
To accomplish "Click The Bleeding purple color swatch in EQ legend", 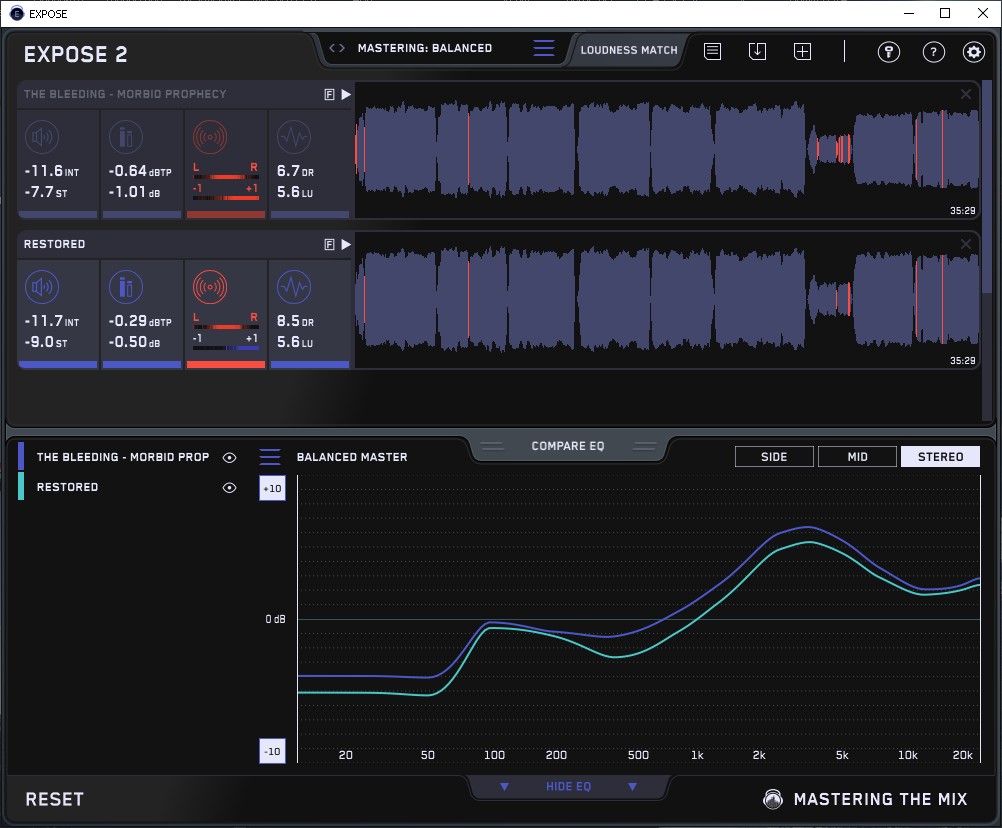I will coord(21,456).
